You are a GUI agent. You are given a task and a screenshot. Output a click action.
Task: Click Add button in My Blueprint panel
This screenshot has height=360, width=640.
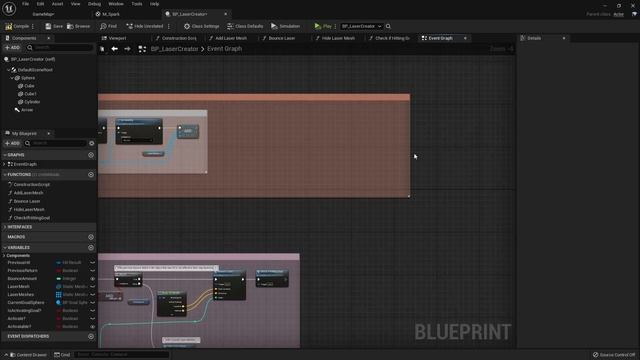(x=12, y=143)
